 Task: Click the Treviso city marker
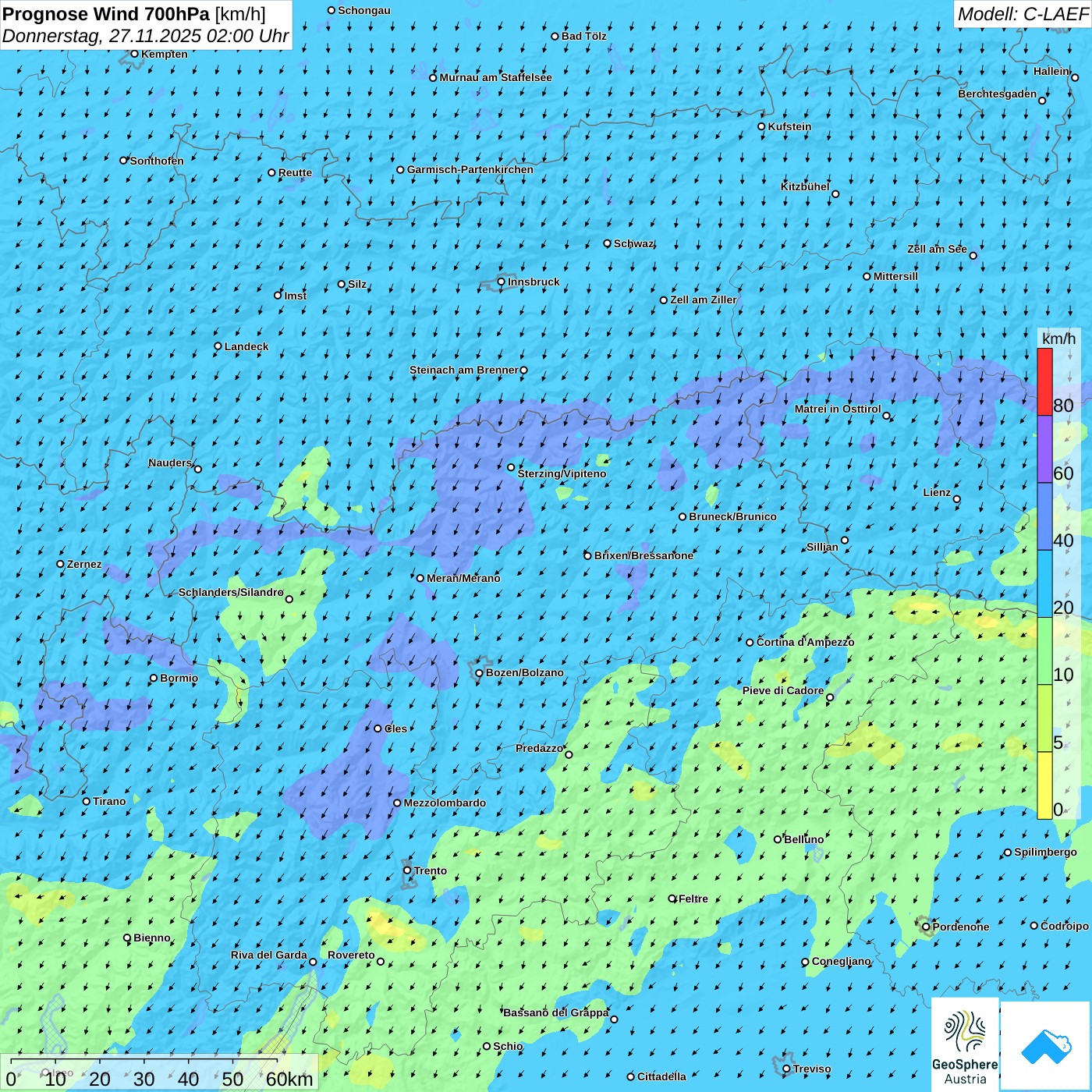(786, 1069)
